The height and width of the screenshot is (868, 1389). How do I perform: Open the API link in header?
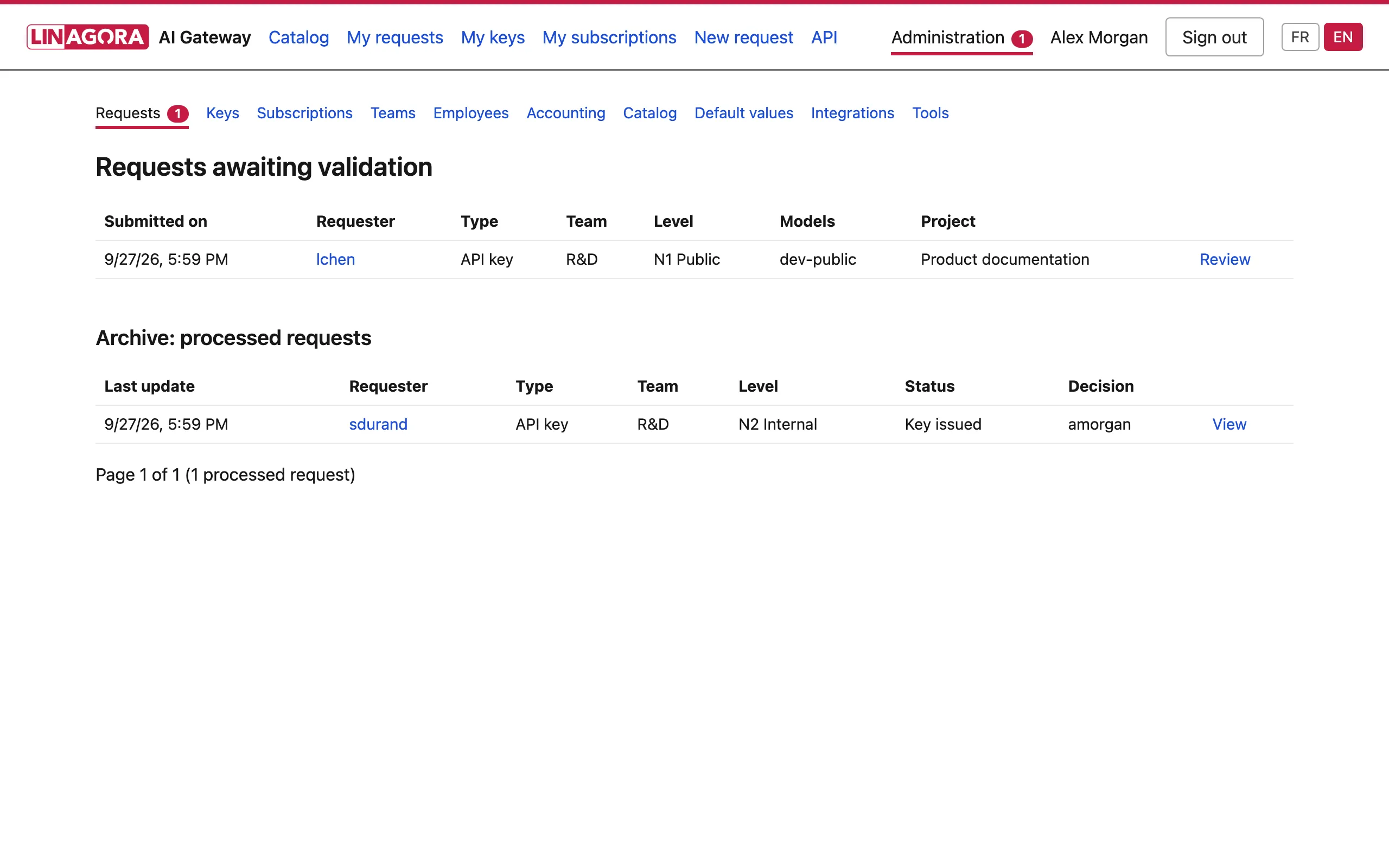[x=824, y=37]
